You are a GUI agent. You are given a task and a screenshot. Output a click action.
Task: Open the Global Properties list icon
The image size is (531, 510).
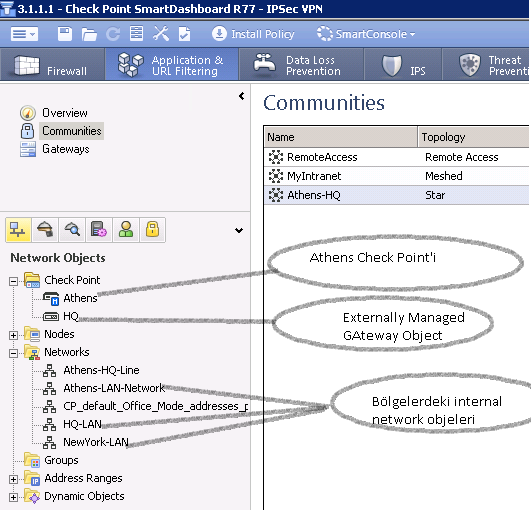coord(136,34)
